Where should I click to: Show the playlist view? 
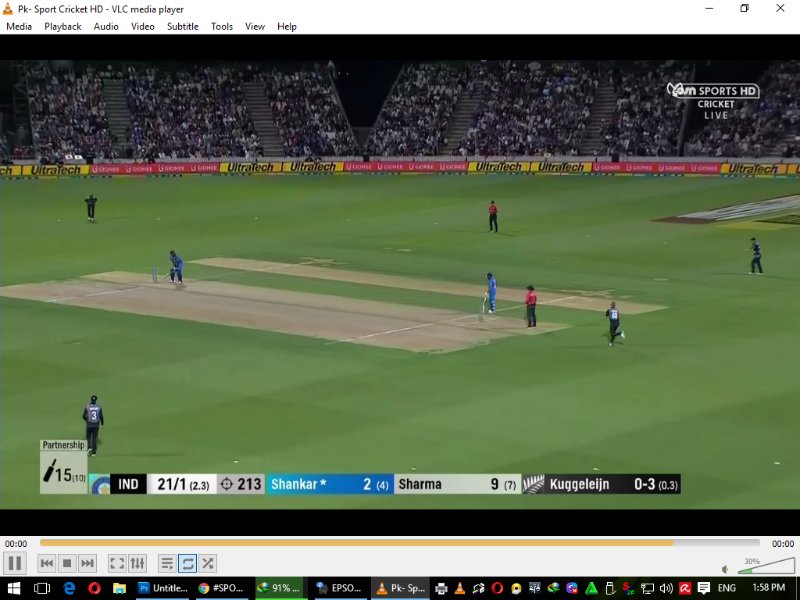[x=167, y=564]
